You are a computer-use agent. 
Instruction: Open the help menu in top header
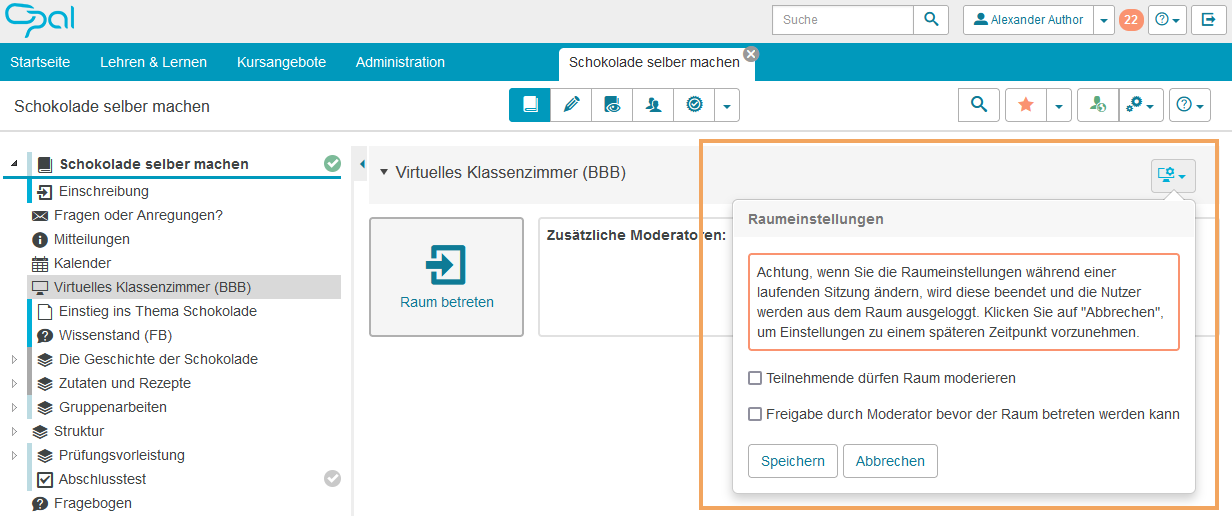coord(1167,20)
